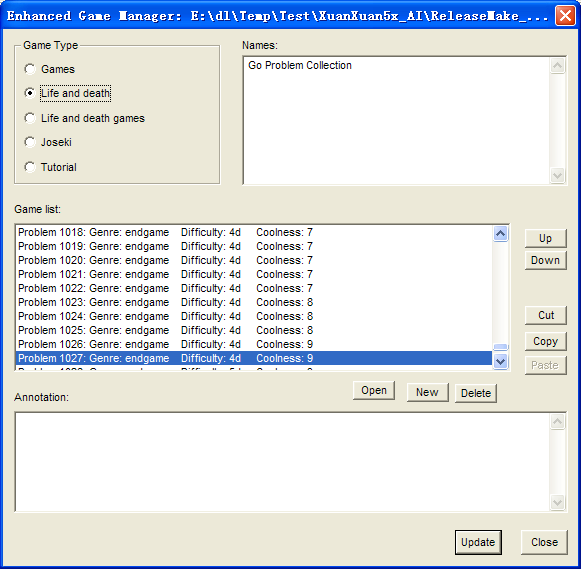Click inside the Annotation text area
Screen dimensions: 581x569
click(282, 462)
